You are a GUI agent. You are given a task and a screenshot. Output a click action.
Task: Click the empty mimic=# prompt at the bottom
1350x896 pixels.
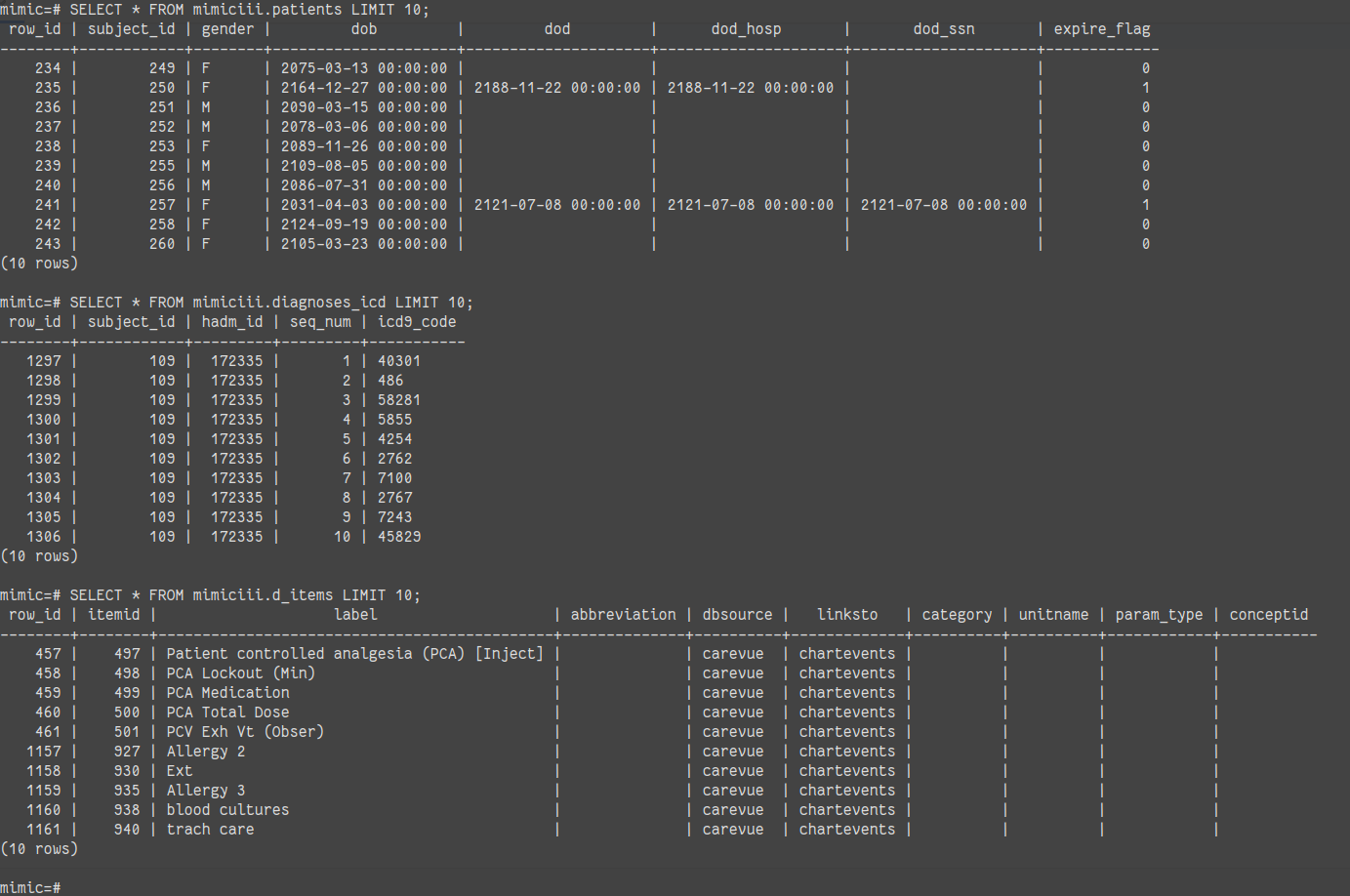31,887
